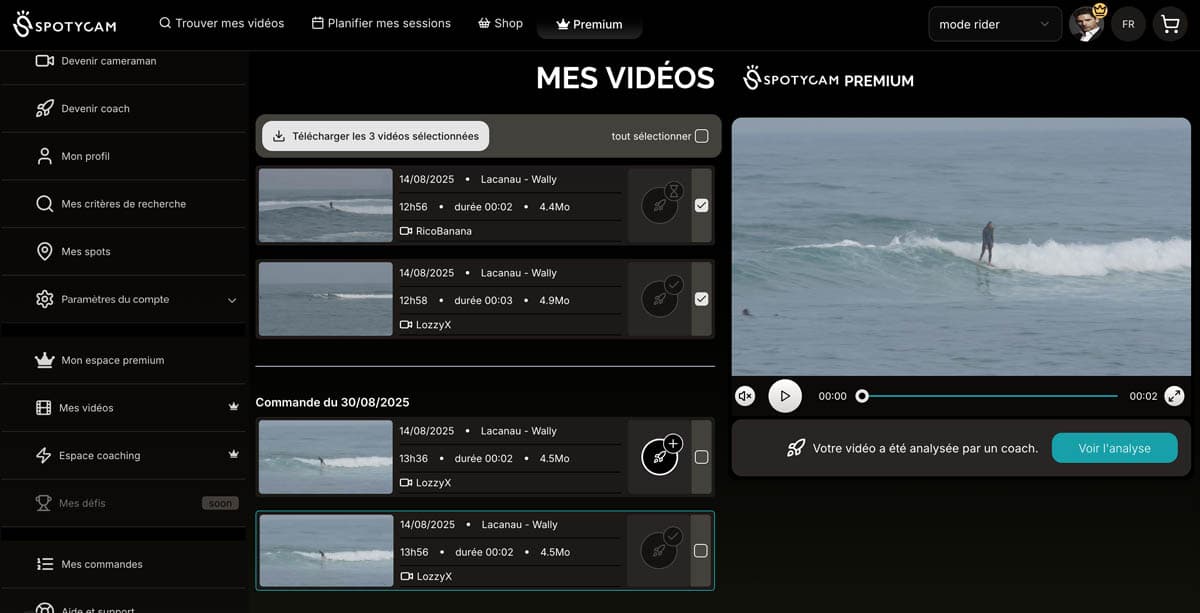Image resolution: width=1200 pixels, height=613 pixels.
Task: Open the coach analysis with Voir l'analyse
Action: pos(1114,448)
